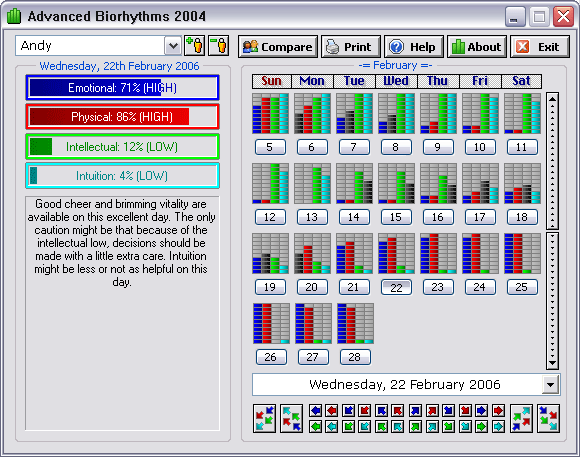Expand the date picker dropdown arrow

click(x=550, y=385)
